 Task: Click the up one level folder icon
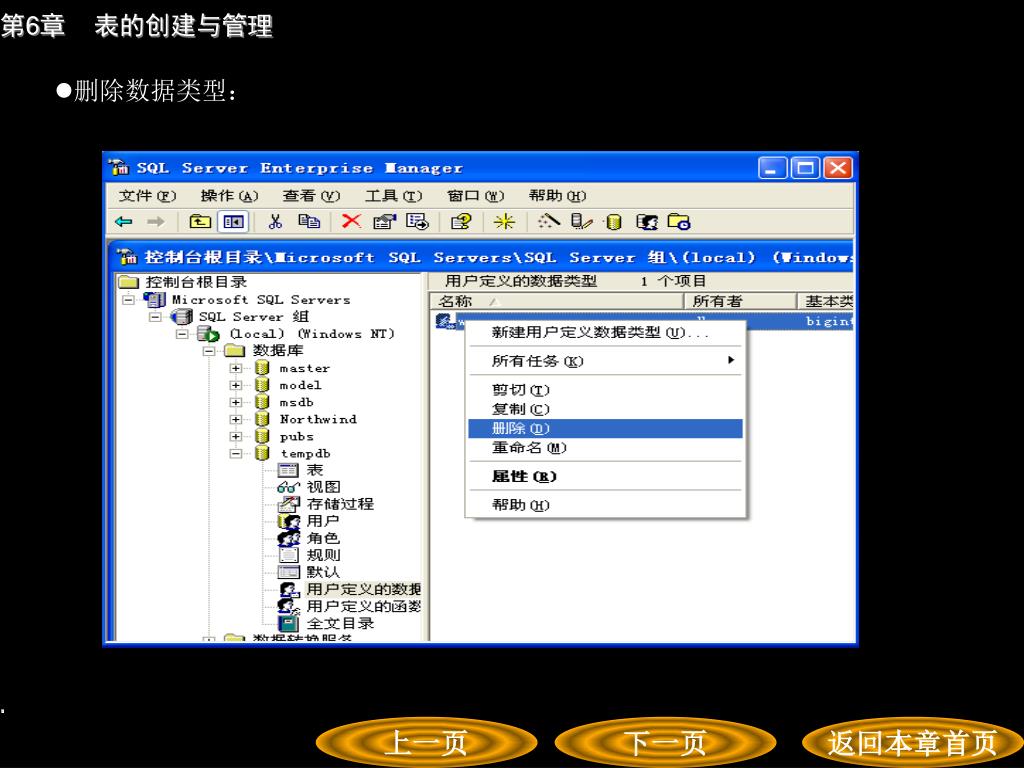click(x=200, y=222)
